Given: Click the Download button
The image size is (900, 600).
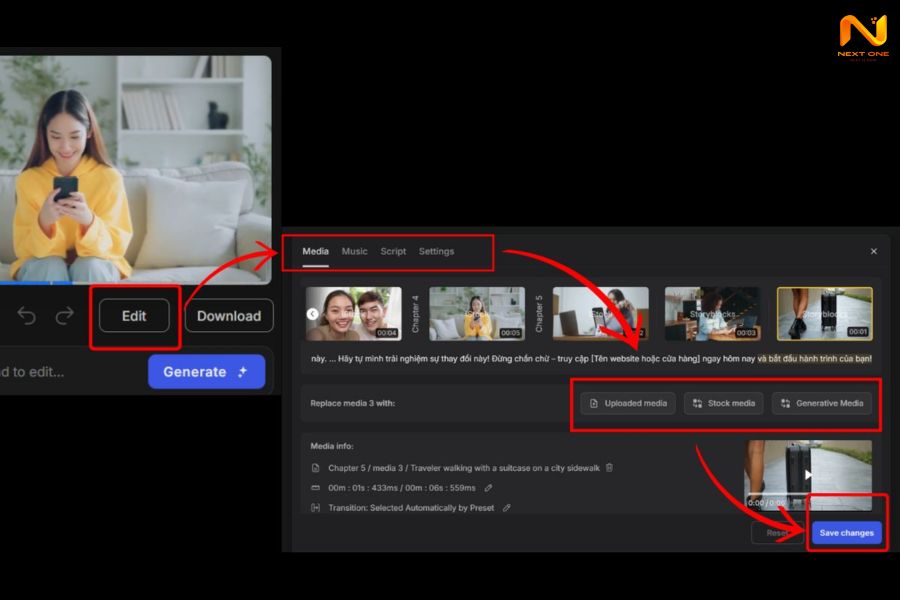Looking at the screenshot, I should (229, 316).
